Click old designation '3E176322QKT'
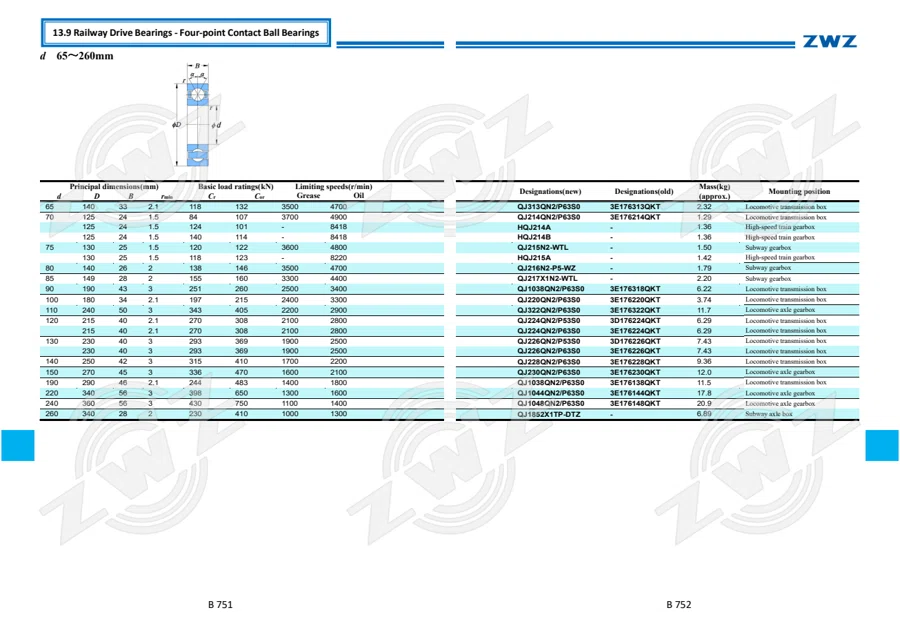This screenshot has height=637, width=900. tap(635, 310)
